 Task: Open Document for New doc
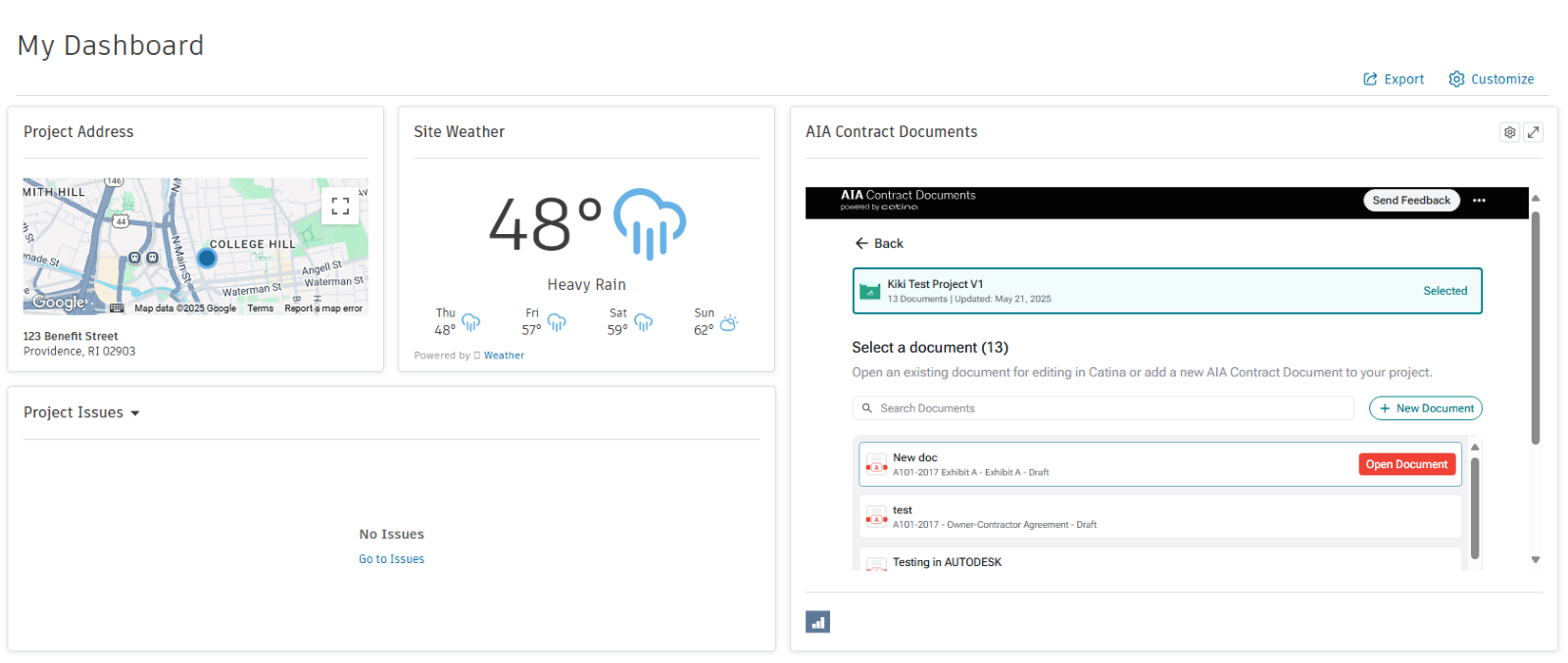(x=1406, y=464)
